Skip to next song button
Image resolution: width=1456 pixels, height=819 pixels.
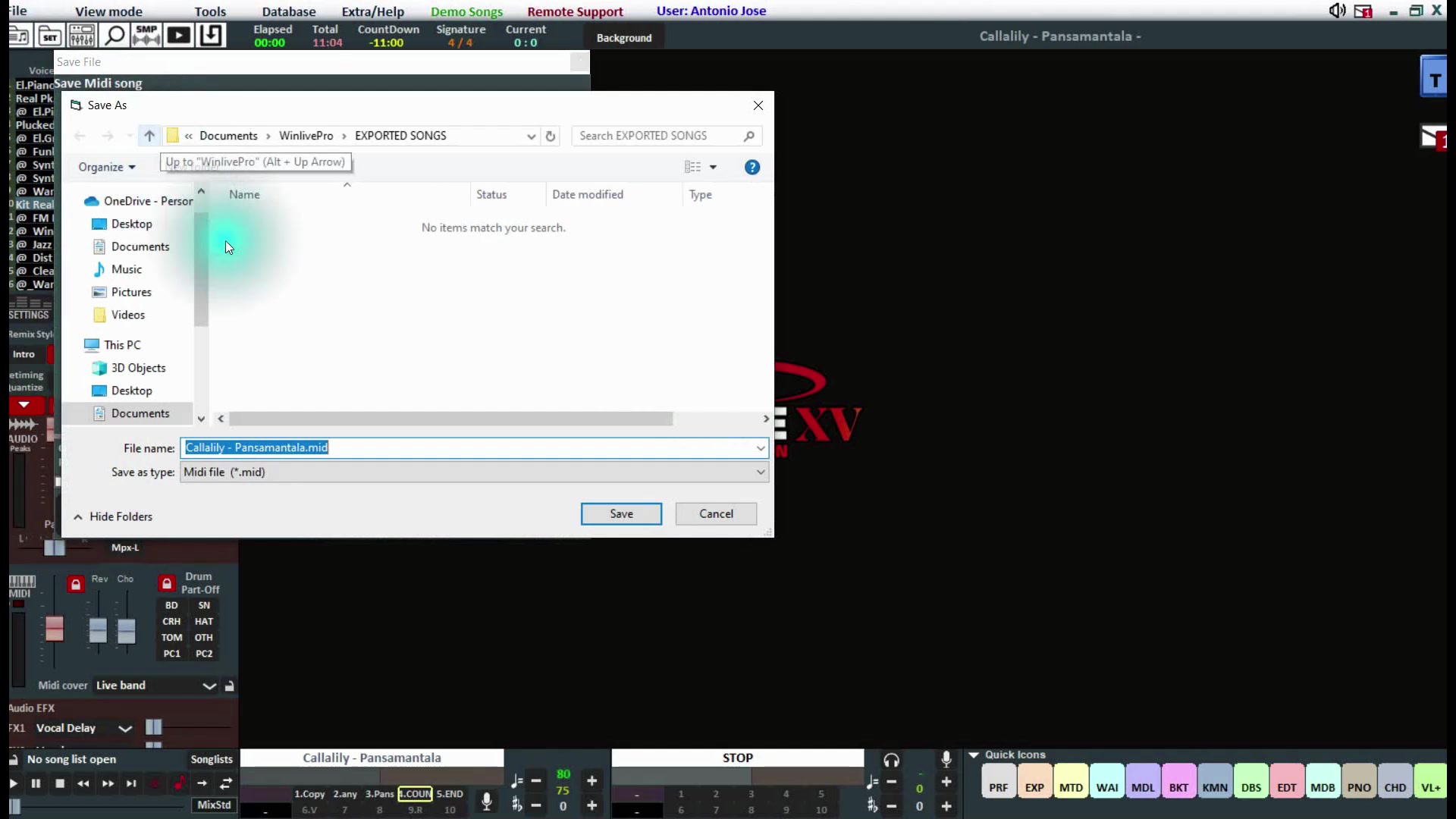tap(131, 784)
